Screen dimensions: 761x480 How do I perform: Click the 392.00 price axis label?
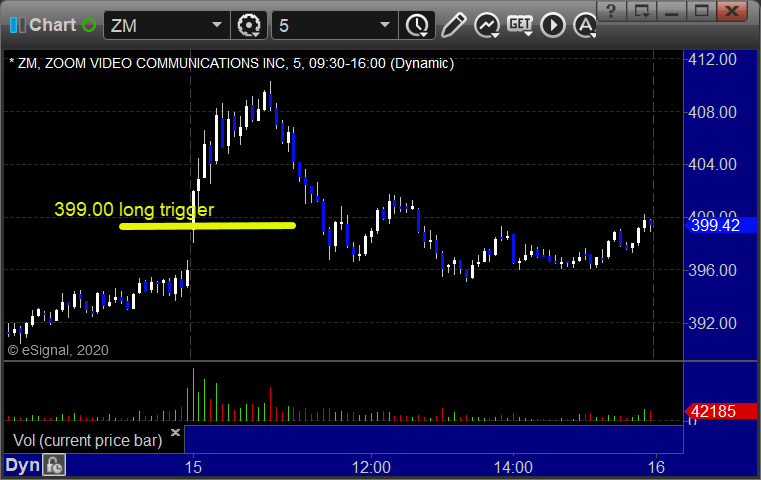click(712, 323)
